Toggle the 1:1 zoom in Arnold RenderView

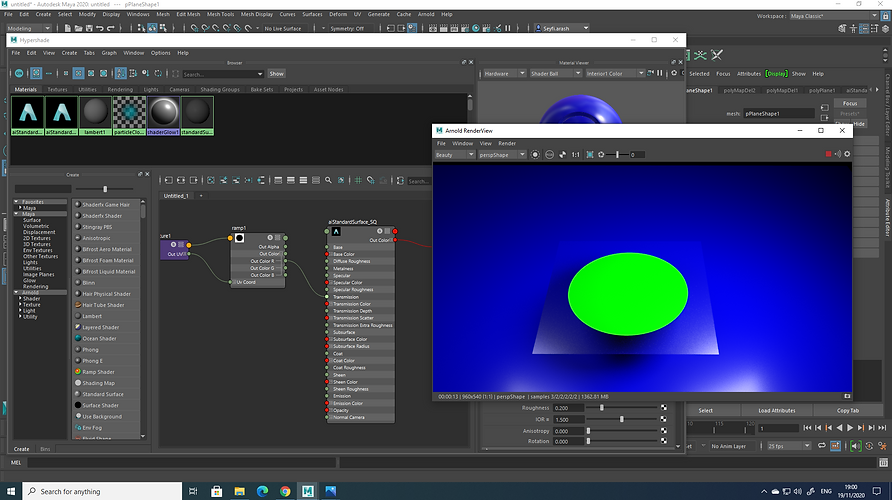click(576, 155)
